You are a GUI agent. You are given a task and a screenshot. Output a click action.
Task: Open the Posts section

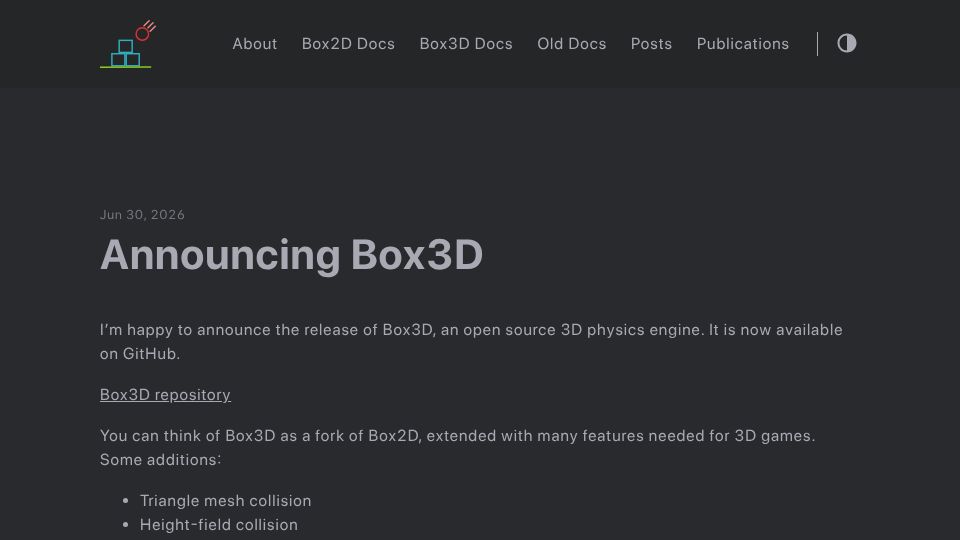(651, 44)
